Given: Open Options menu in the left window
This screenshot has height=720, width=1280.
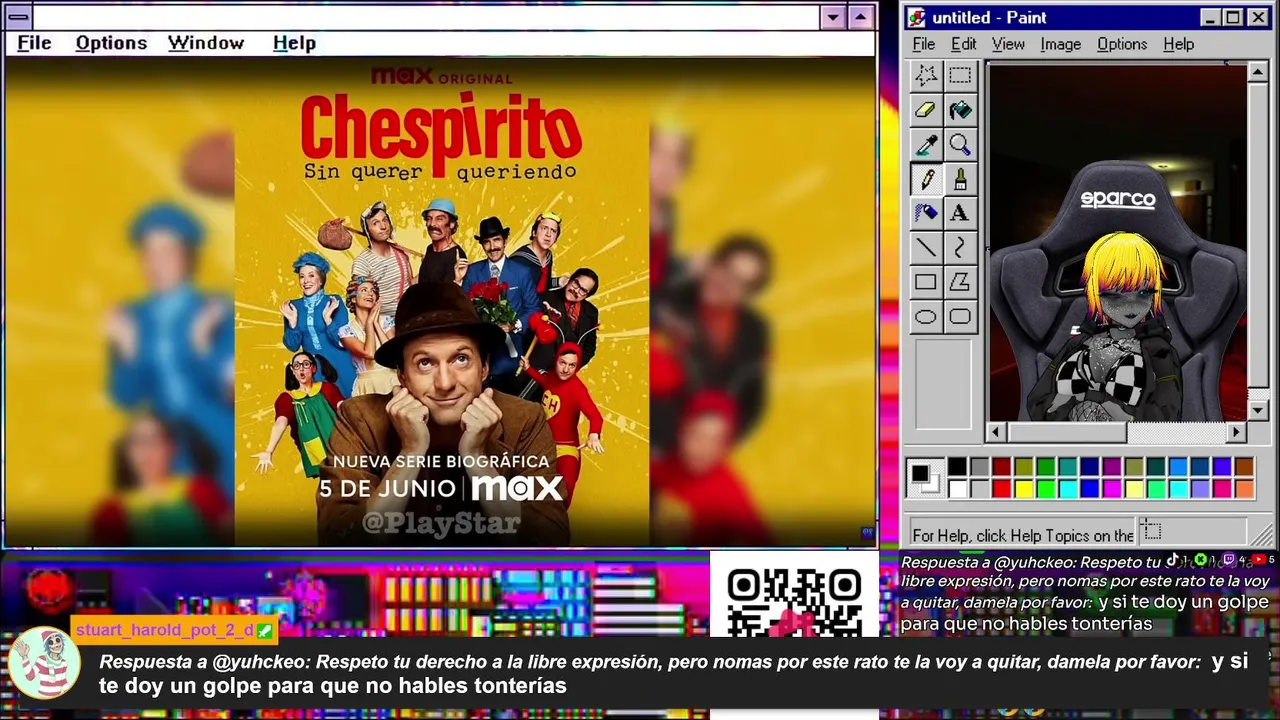Looking at the screenshot, I should tap(111, 43).
